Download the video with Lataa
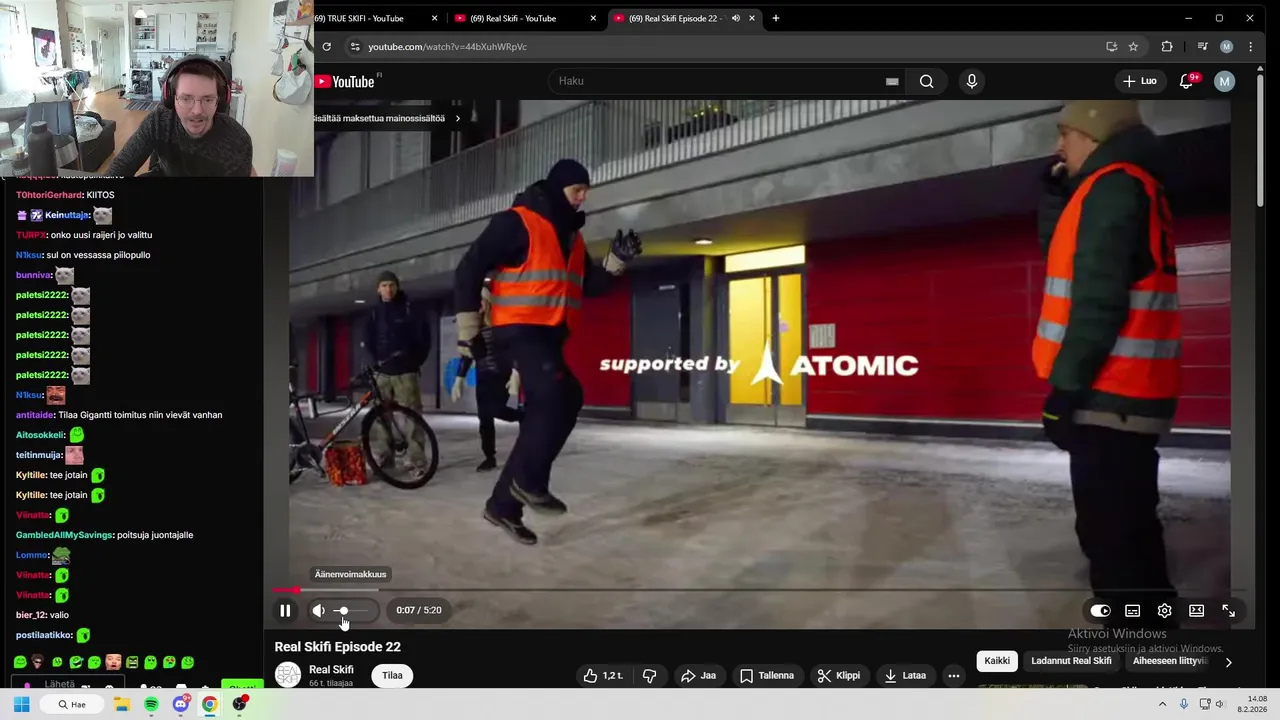Viewport: 1280px width, 720px height. [905, 675]
